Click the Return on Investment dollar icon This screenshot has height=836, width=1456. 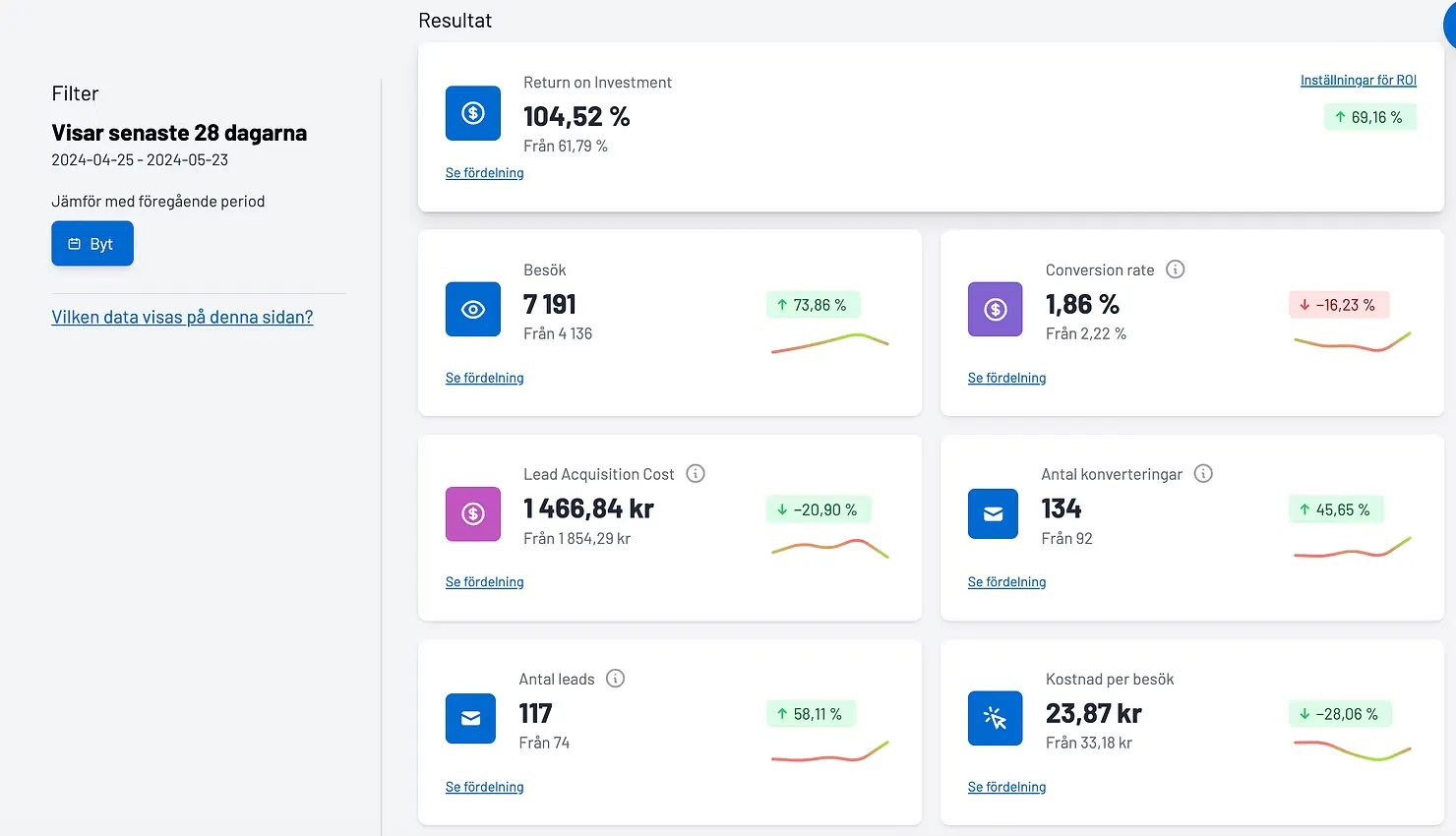point(472,113)
